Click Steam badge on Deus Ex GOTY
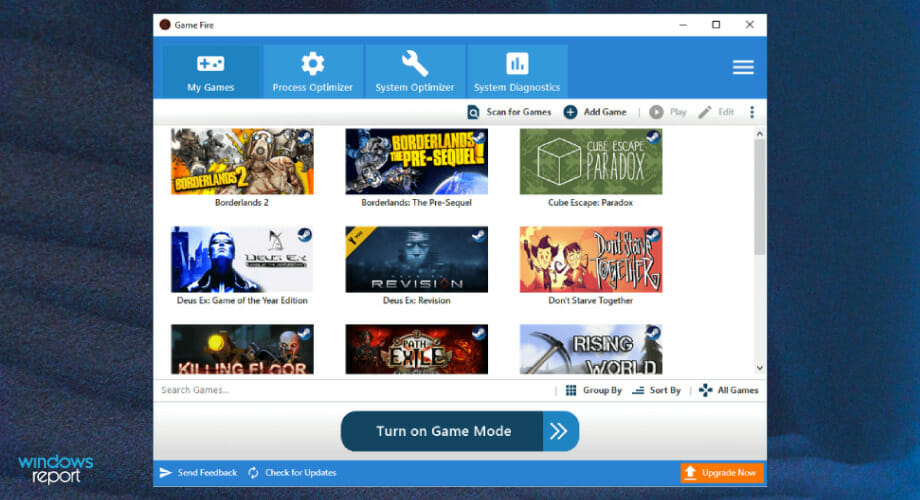The height and width of the screenshot is (500, 920). [x=304, y=235]
